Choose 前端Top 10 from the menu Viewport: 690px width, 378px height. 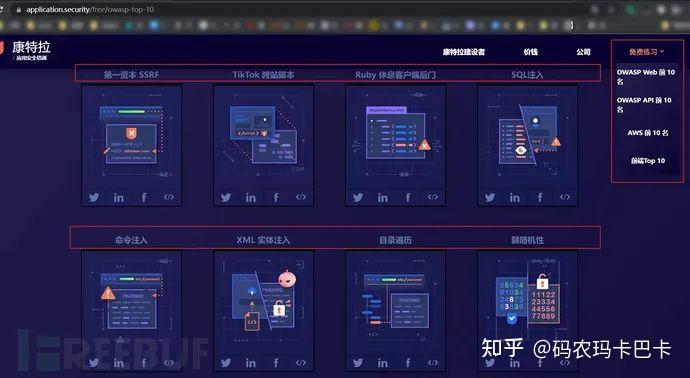pyautogui.click(x=648, y=161)
